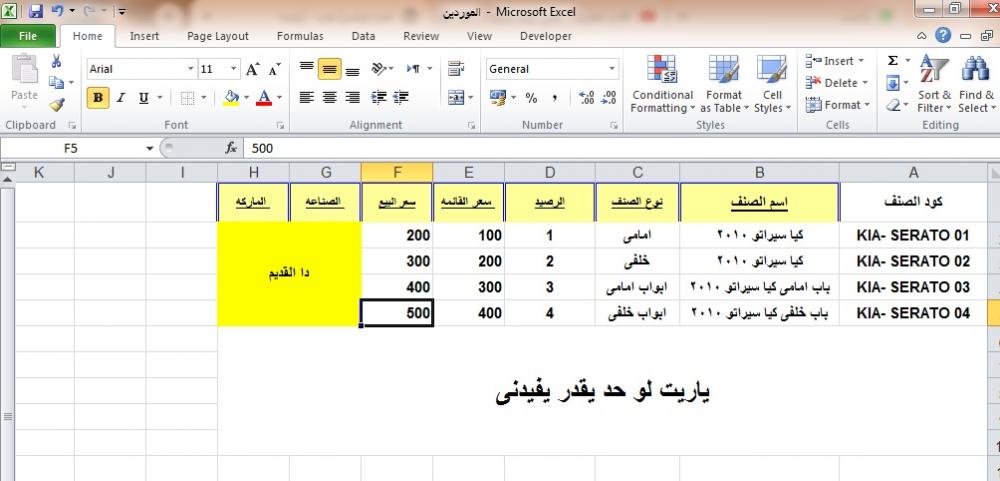Open the File tab

point(27,36)
